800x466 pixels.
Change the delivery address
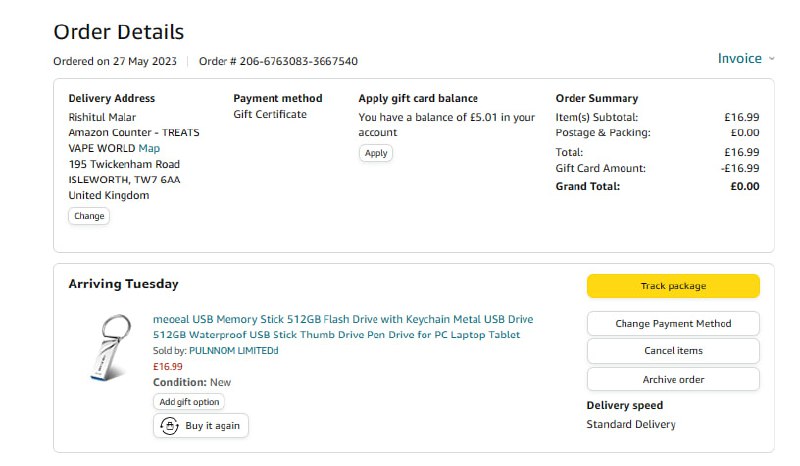click(89, 216)
